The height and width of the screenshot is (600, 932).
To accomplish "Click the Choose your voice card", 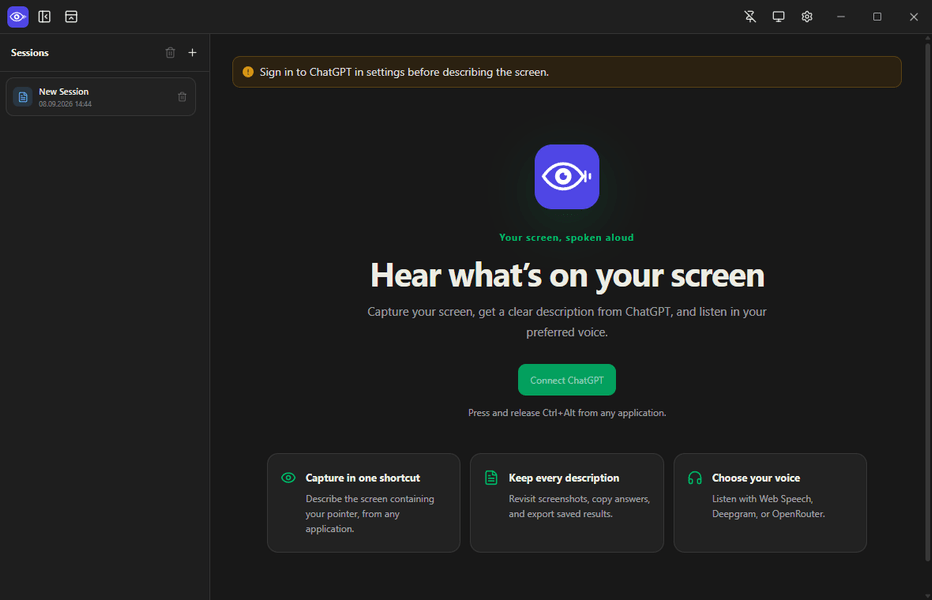I will [x=770, y=503].
